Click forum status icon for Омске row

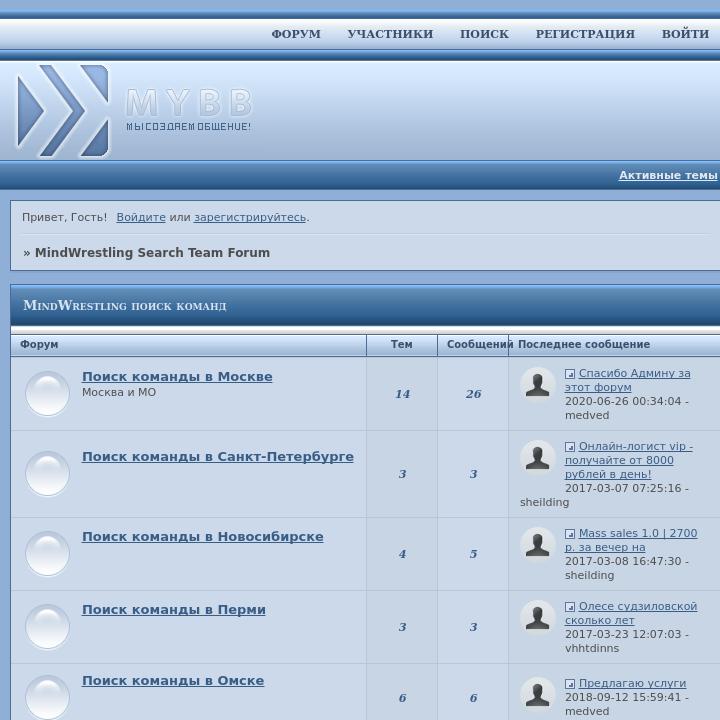[47, 697]
